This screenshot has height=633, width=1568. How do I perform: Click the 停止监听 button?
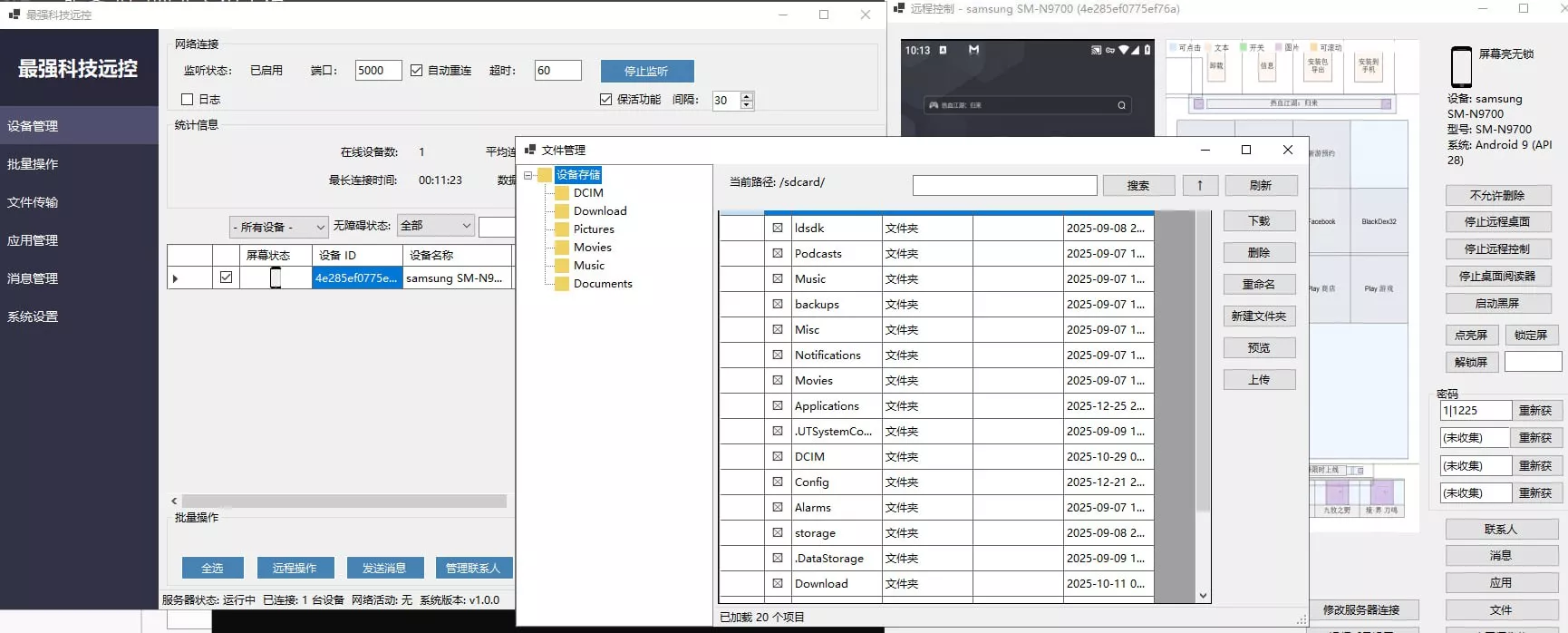click(647, 71)
